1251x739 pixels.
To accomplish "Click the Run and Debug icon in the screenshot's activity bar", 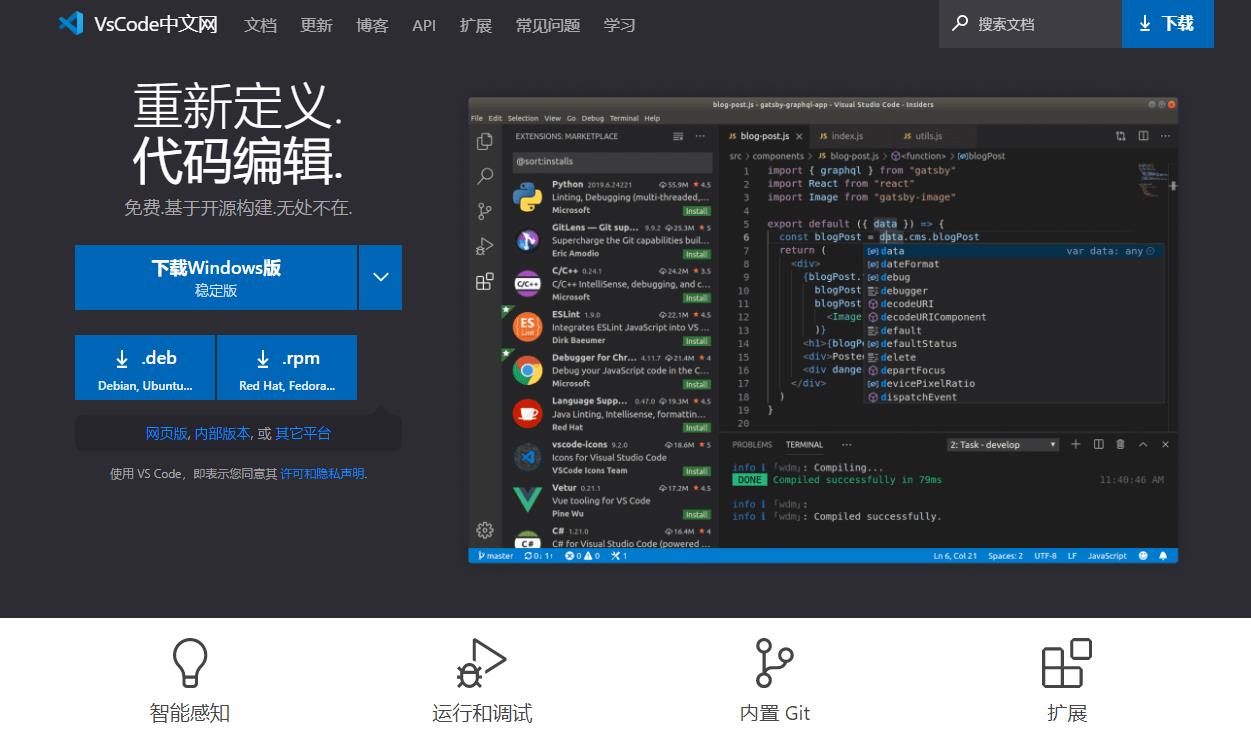I will 485,246.
